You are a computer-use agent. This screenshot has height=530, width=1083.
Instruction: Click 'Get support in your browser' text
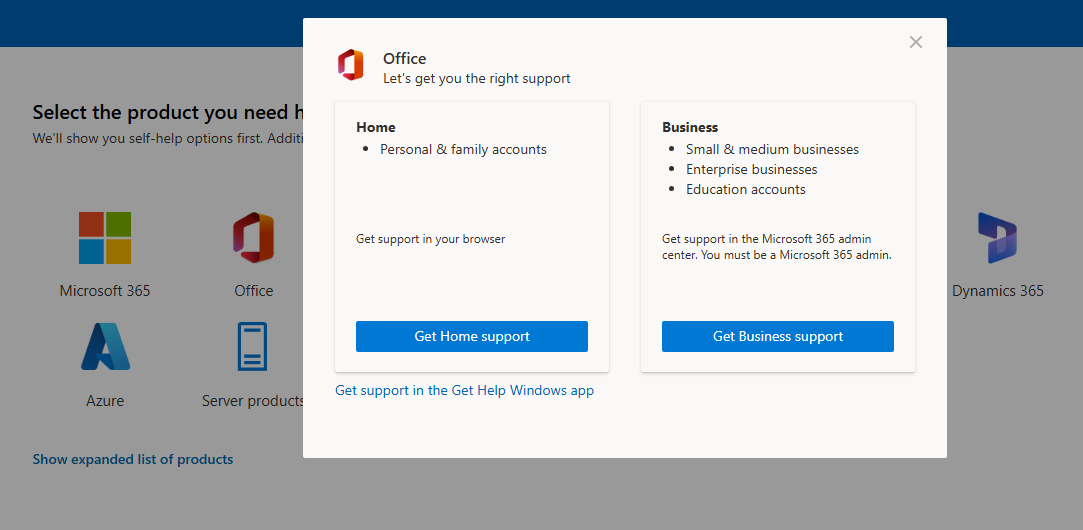click(x=430, y=239)
